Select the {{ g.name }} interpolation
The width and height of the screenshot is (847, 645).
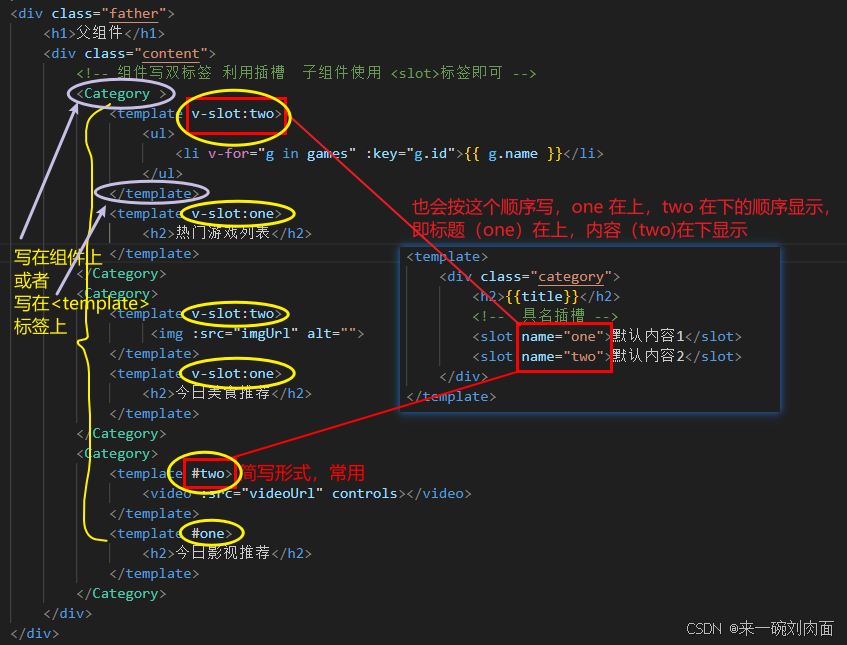coord(513,153)
